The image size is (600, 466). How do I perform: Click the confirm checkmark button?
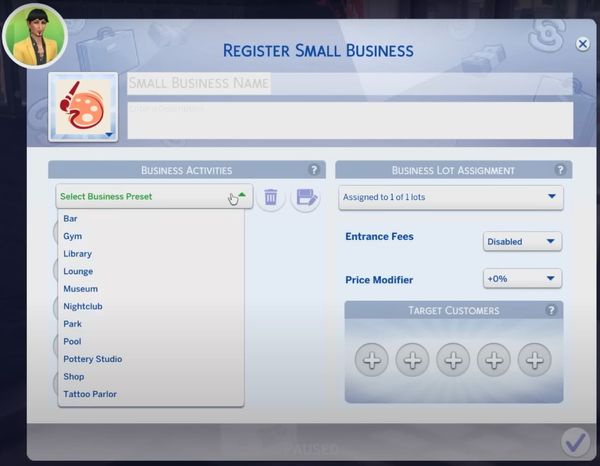tap(574, 441)
